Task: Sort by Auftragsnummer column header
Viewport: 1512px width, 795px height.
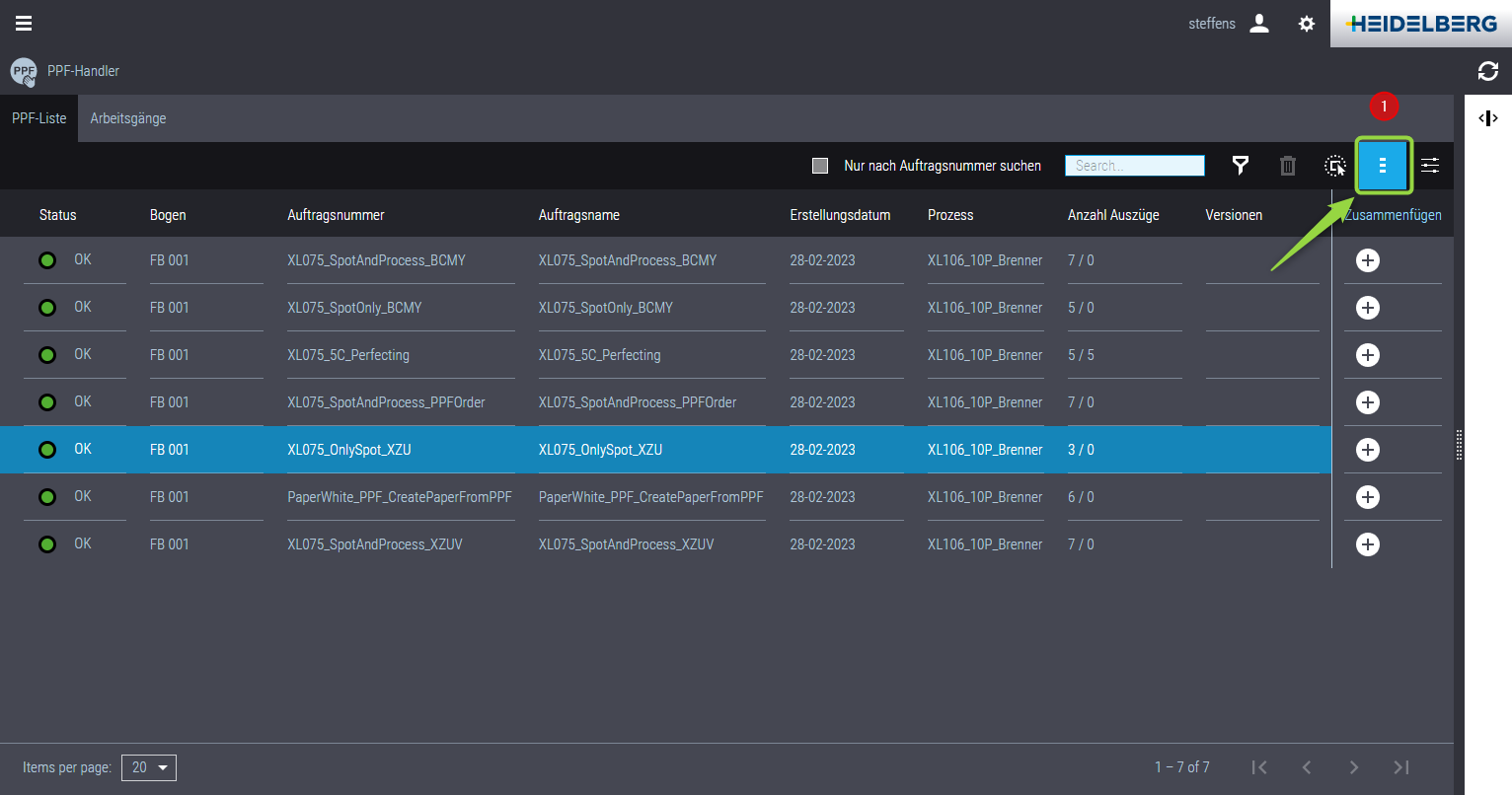Action: (x=336, y=215)
